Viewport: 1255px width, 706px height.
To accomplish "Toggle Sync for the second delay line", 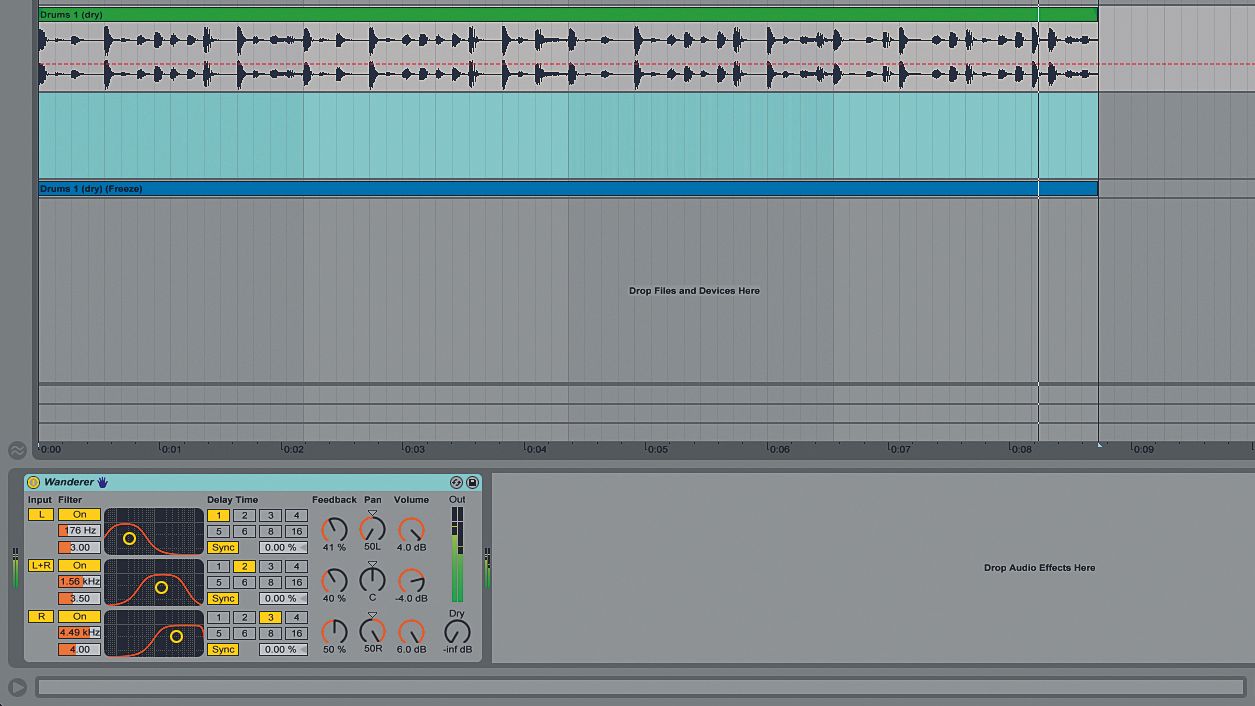I will tap(223, 599).
